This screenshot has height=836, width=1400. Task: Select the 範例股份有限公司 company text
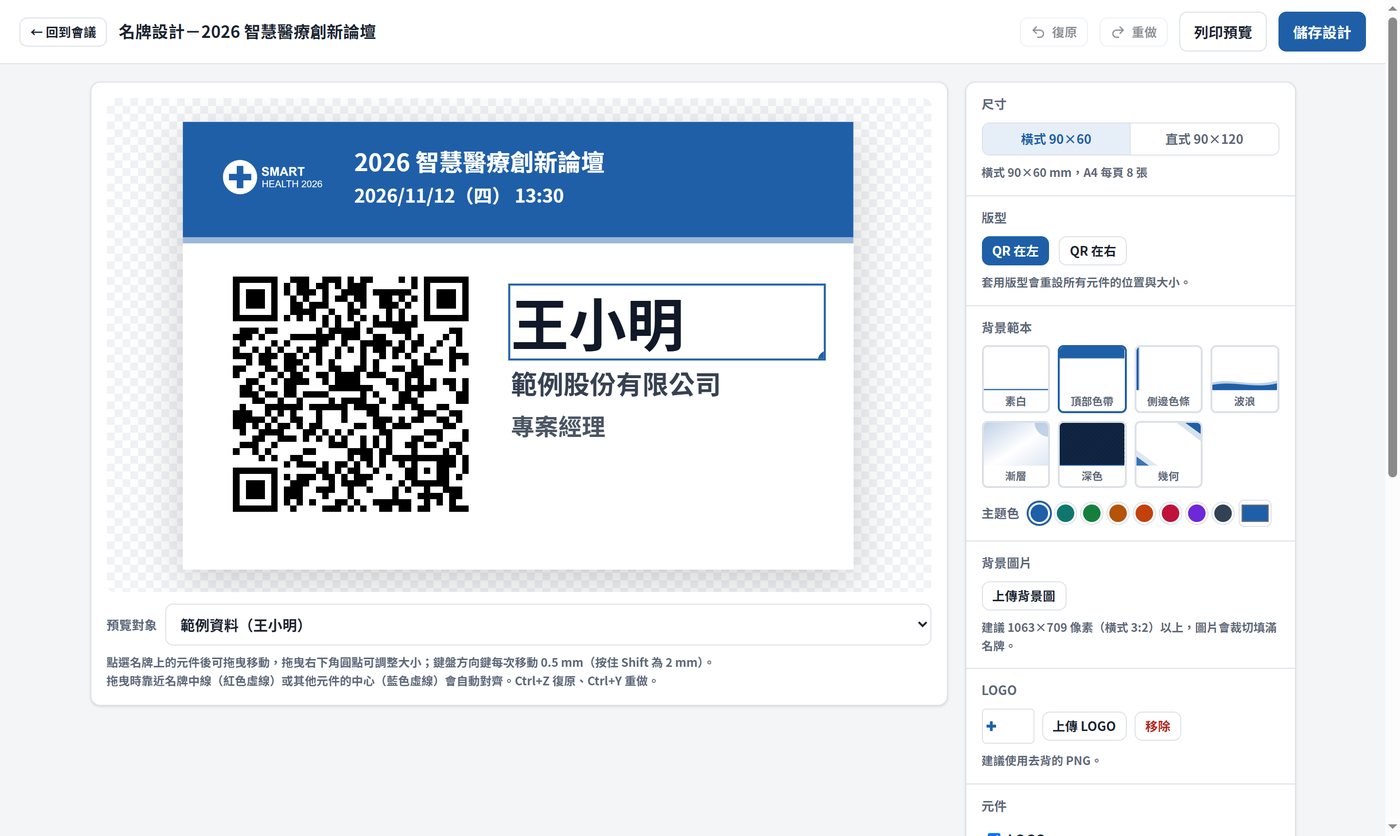coord(616,384)
